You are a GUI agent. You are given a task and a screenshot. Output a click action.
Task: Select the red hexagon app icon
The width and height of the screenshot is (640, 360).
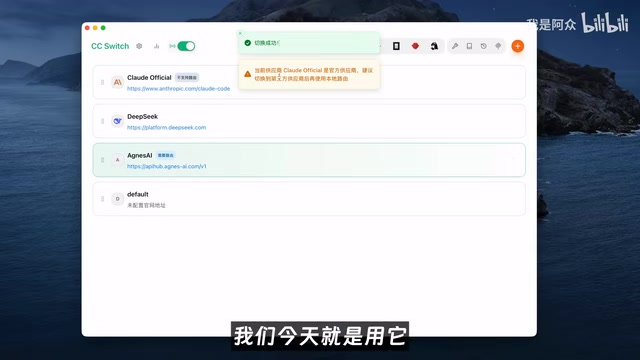click(x=415, y=46)
